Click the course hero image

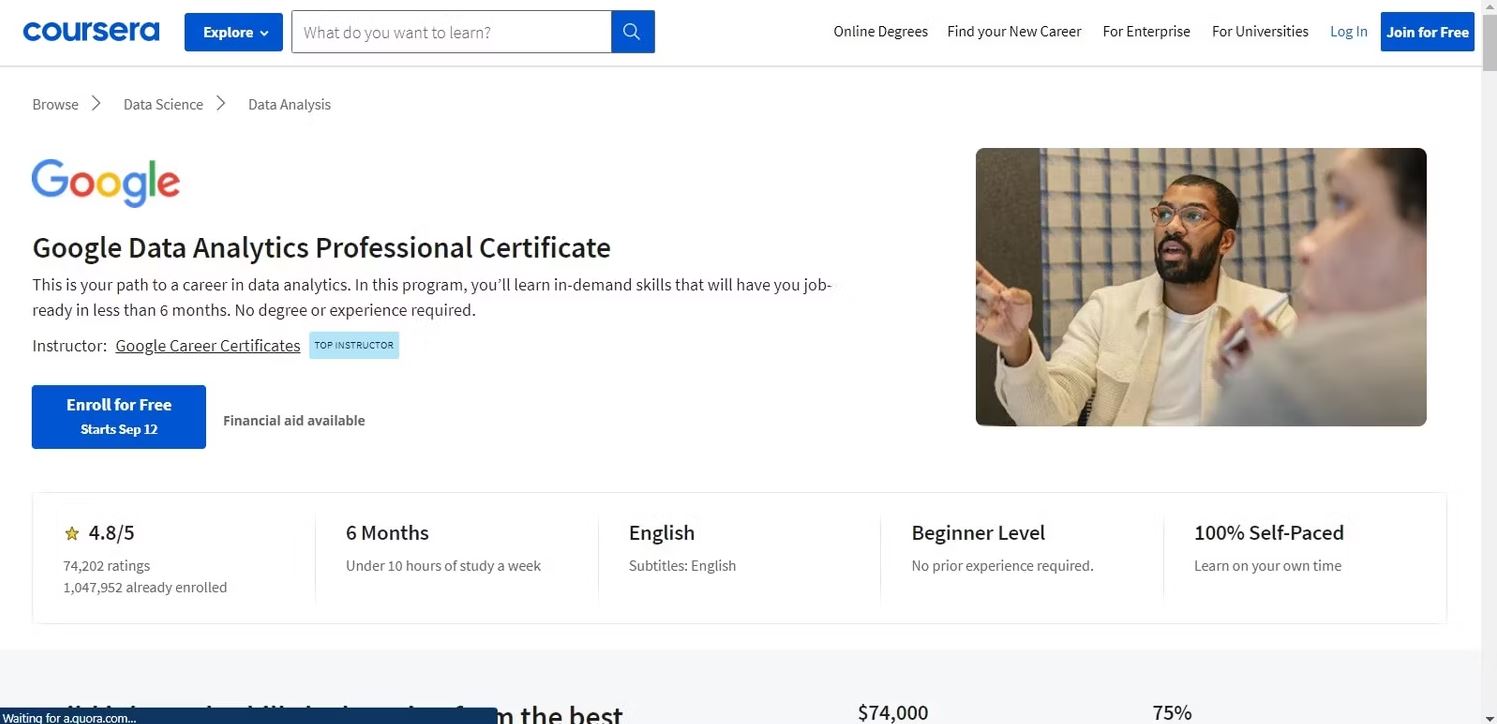point(1201,287)
